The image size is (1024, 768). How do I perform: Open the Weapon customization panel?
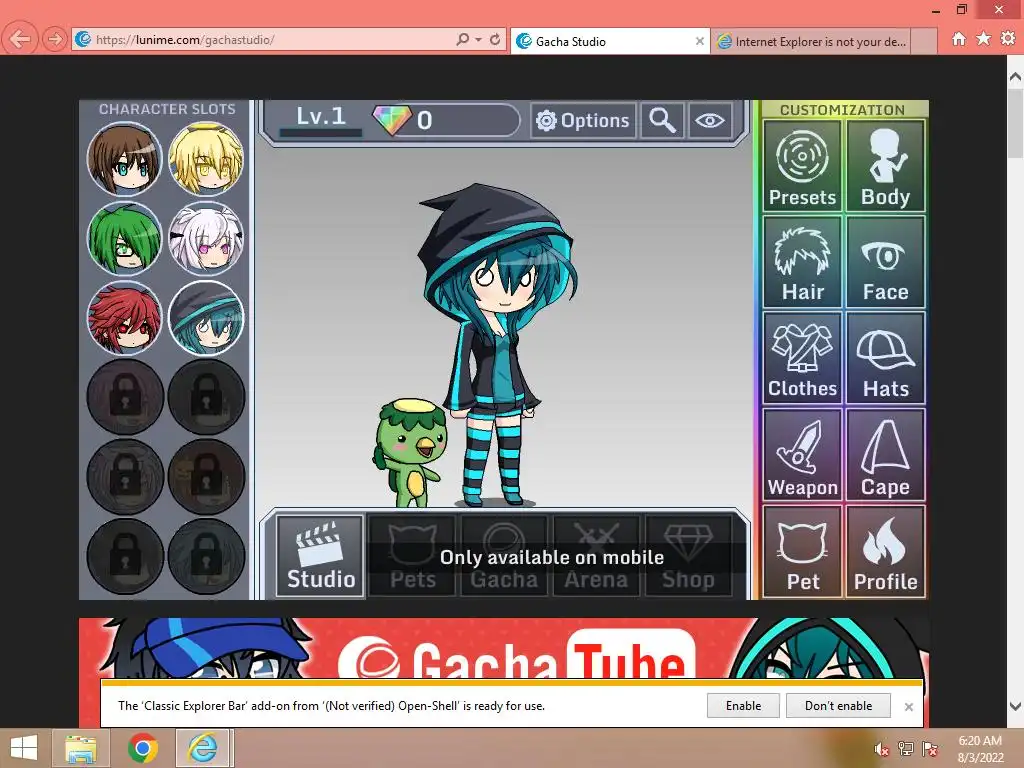tap(802, 455)
